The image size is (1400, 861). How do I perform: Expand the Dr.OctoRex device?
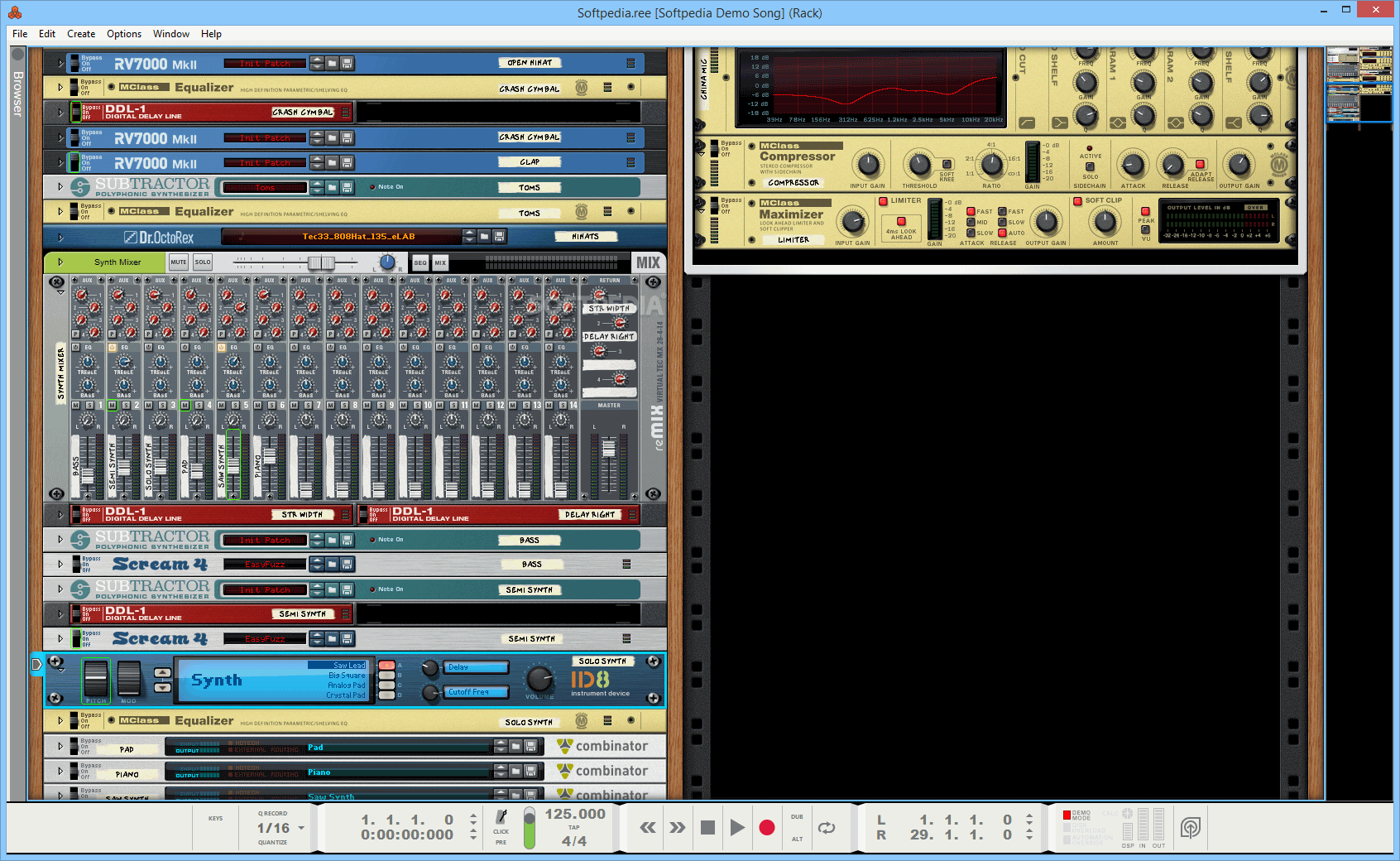pos(60,237)
